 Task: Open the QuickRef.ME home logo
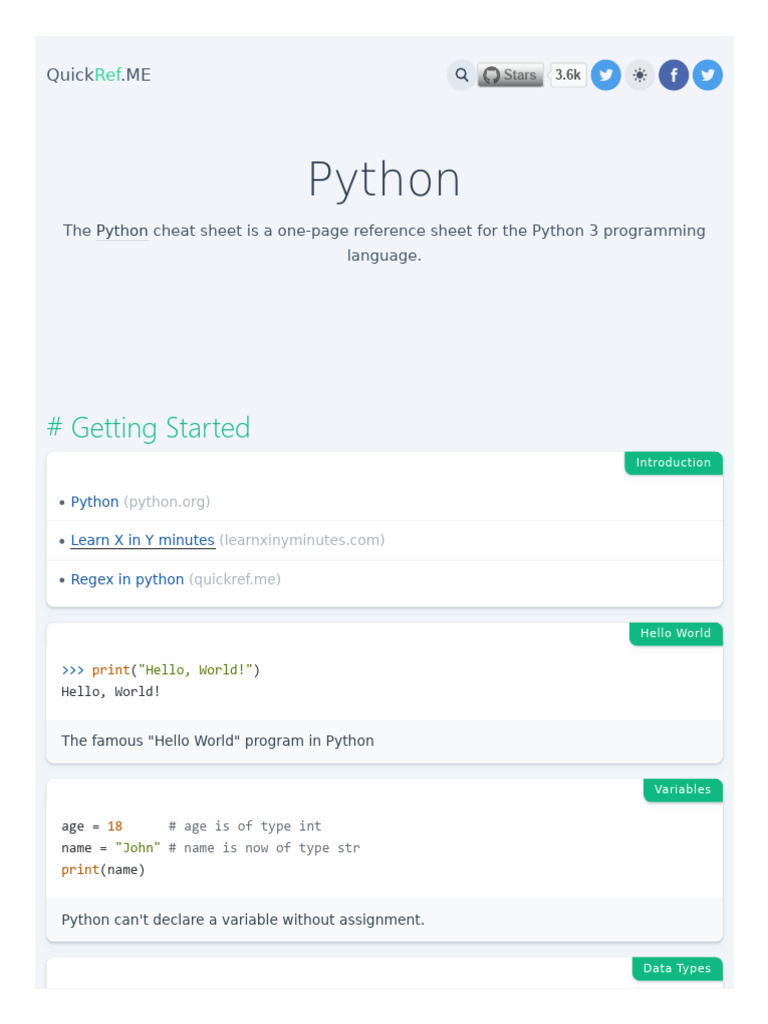pyautogui.click(x=99, y=75)
